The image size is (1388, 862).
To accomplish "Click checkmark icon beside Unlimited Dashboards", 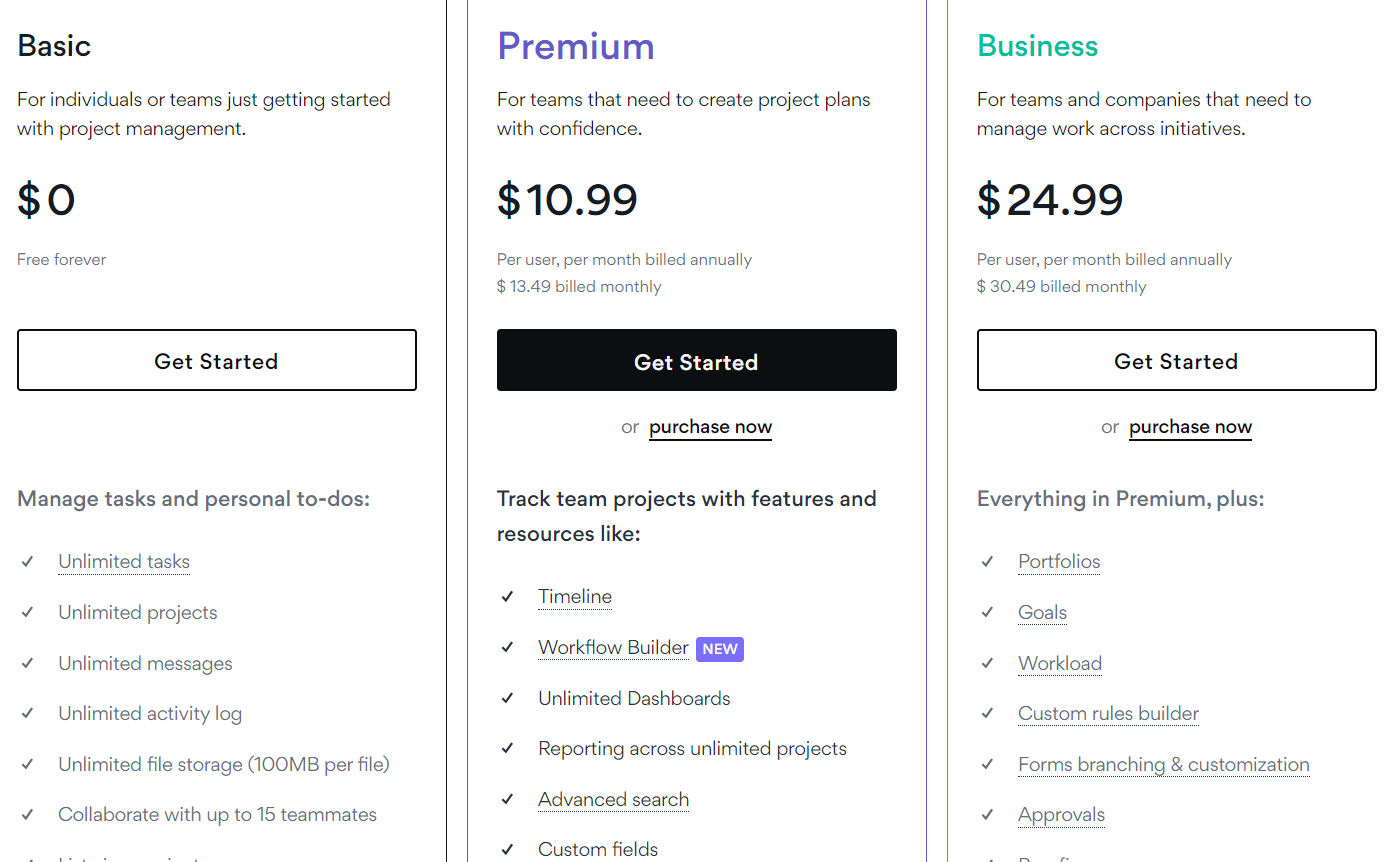I will pos(508,698).
